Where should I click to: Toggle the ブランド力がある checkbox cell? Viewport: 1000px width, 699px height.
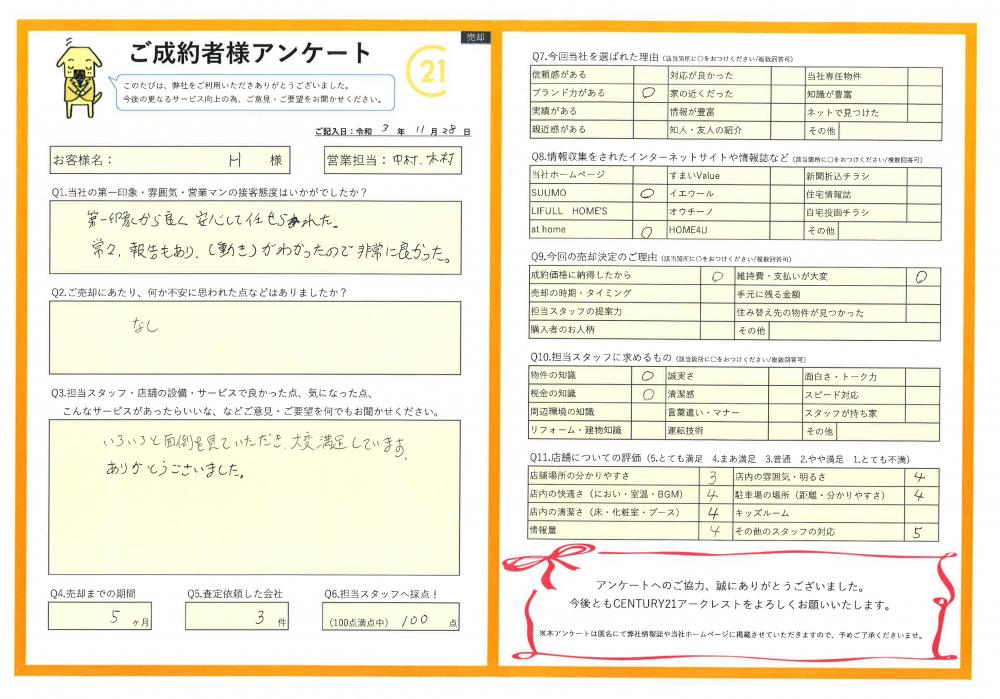[x=645, y=93]
